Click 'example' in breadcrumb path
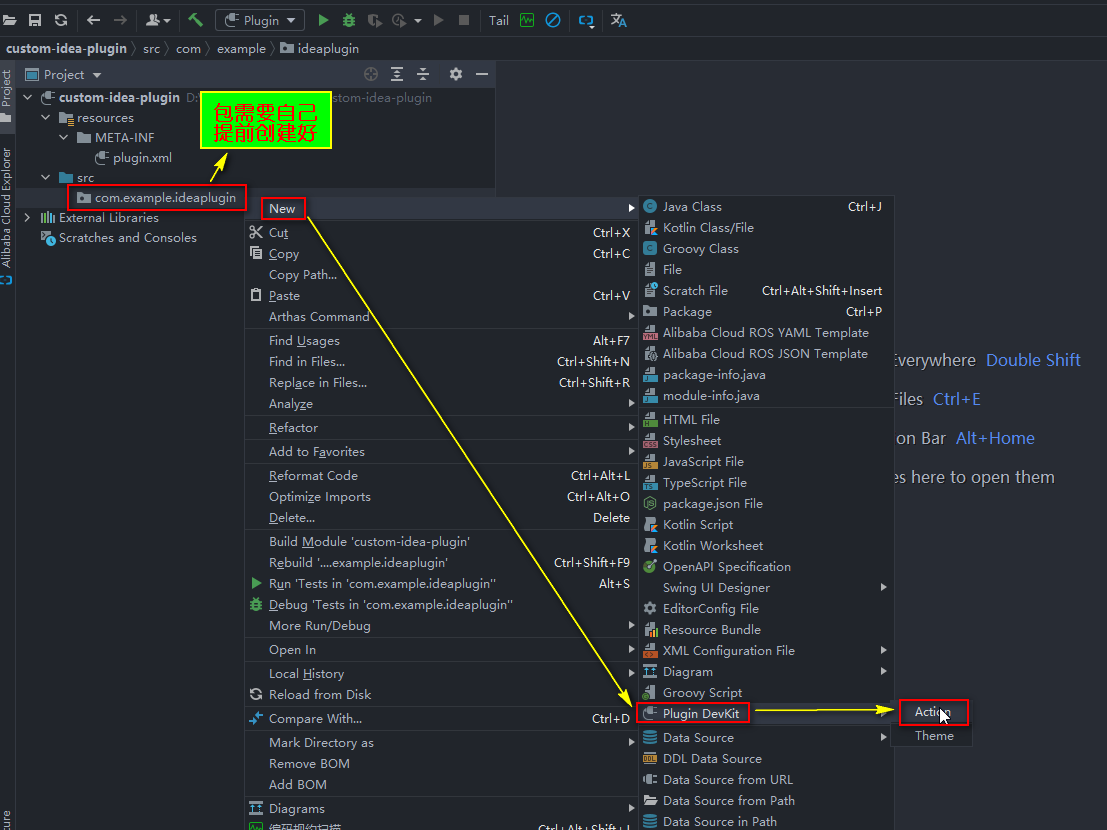Screen dimensions: 1107x830 click(x=241, y=49)
